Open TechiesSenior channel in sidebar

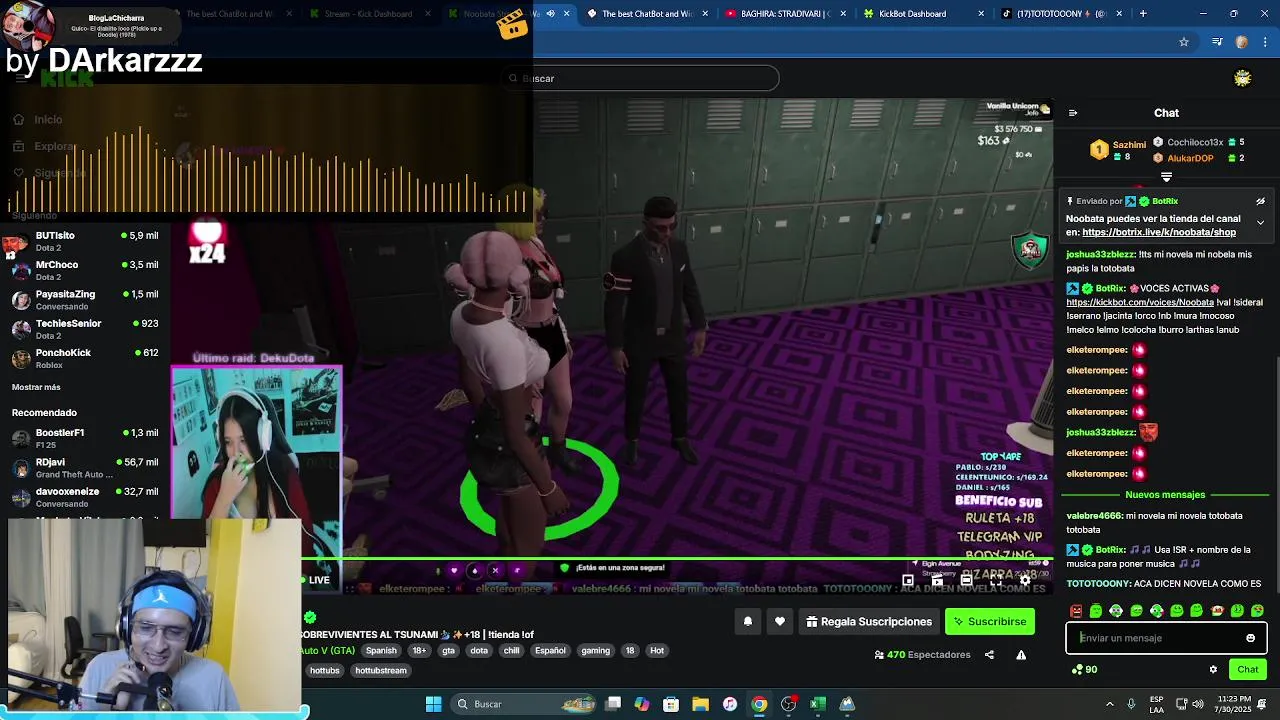(85, 329)
